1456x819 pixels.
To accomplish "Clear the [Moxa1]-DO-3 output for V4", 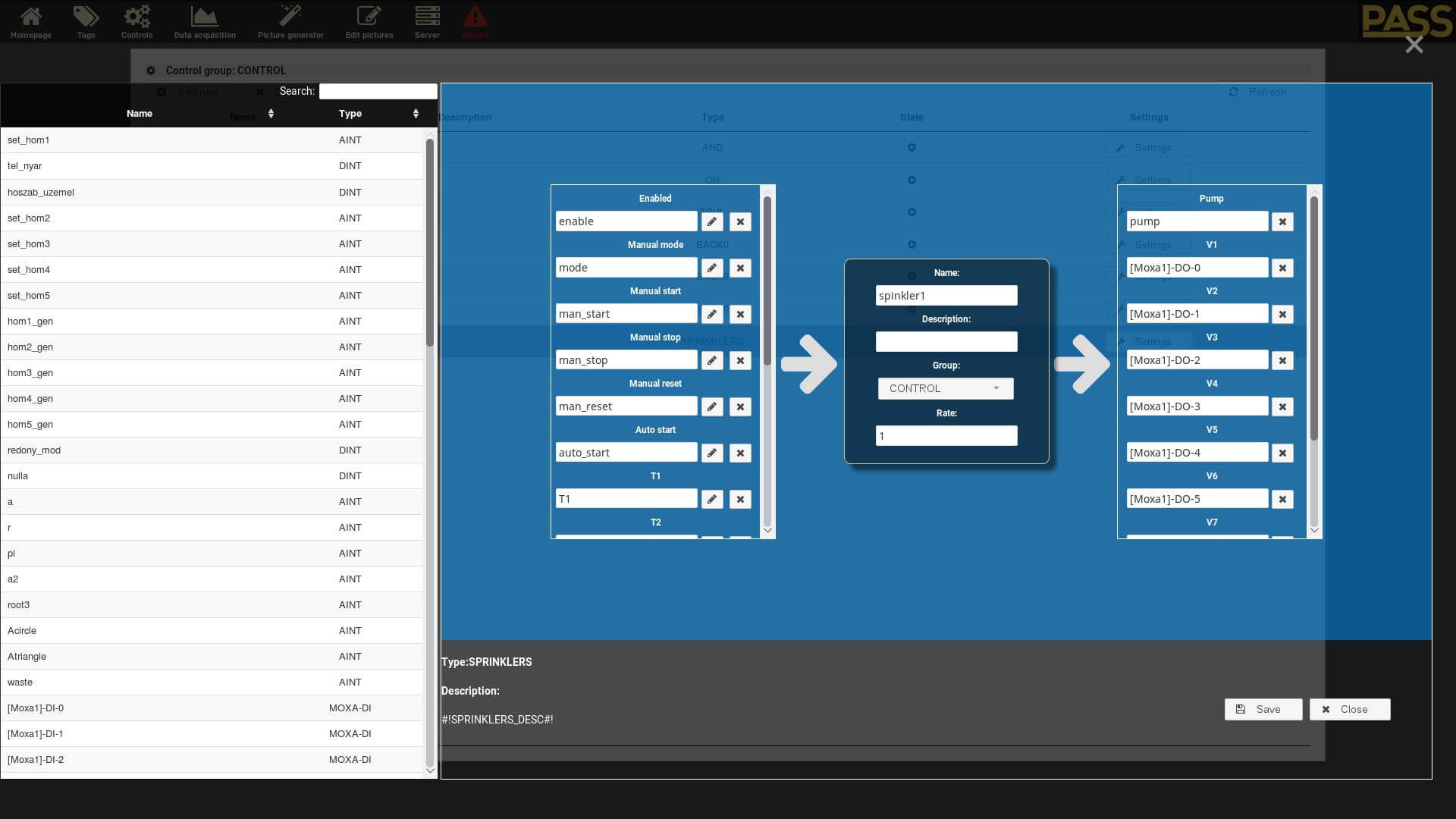I will 1282,406.
